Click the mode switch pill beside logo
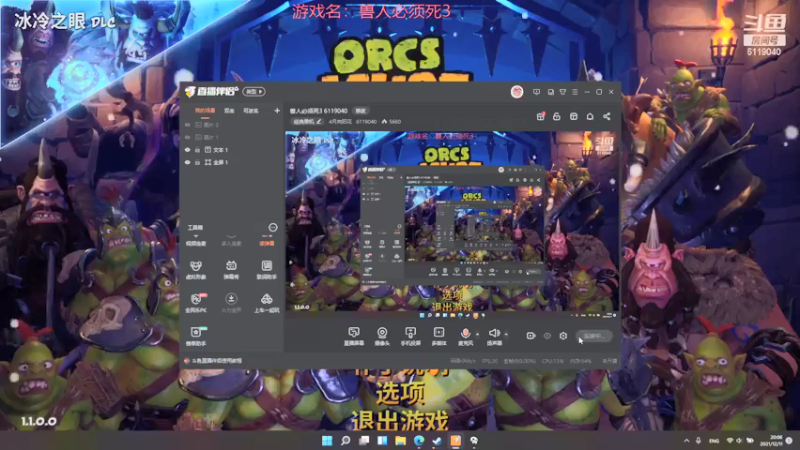This screenshot has height=450, width=800. pyautogui.click(x=254, y=92)
